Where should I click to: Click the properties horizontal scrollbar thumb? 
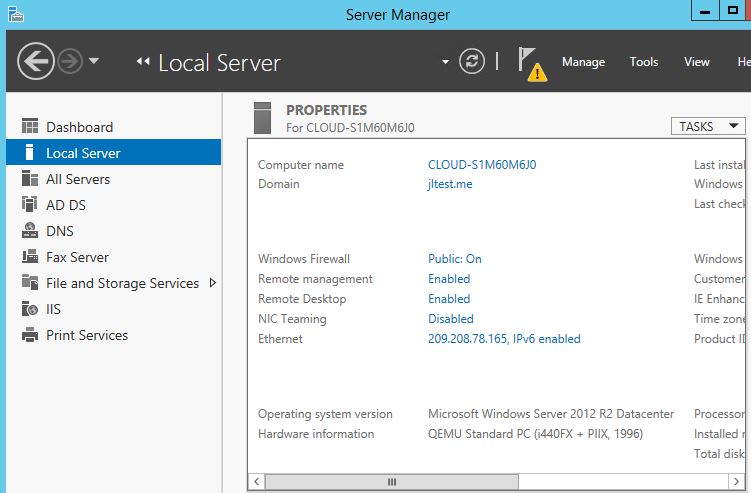pyautogui.click(x=391, y=482)
